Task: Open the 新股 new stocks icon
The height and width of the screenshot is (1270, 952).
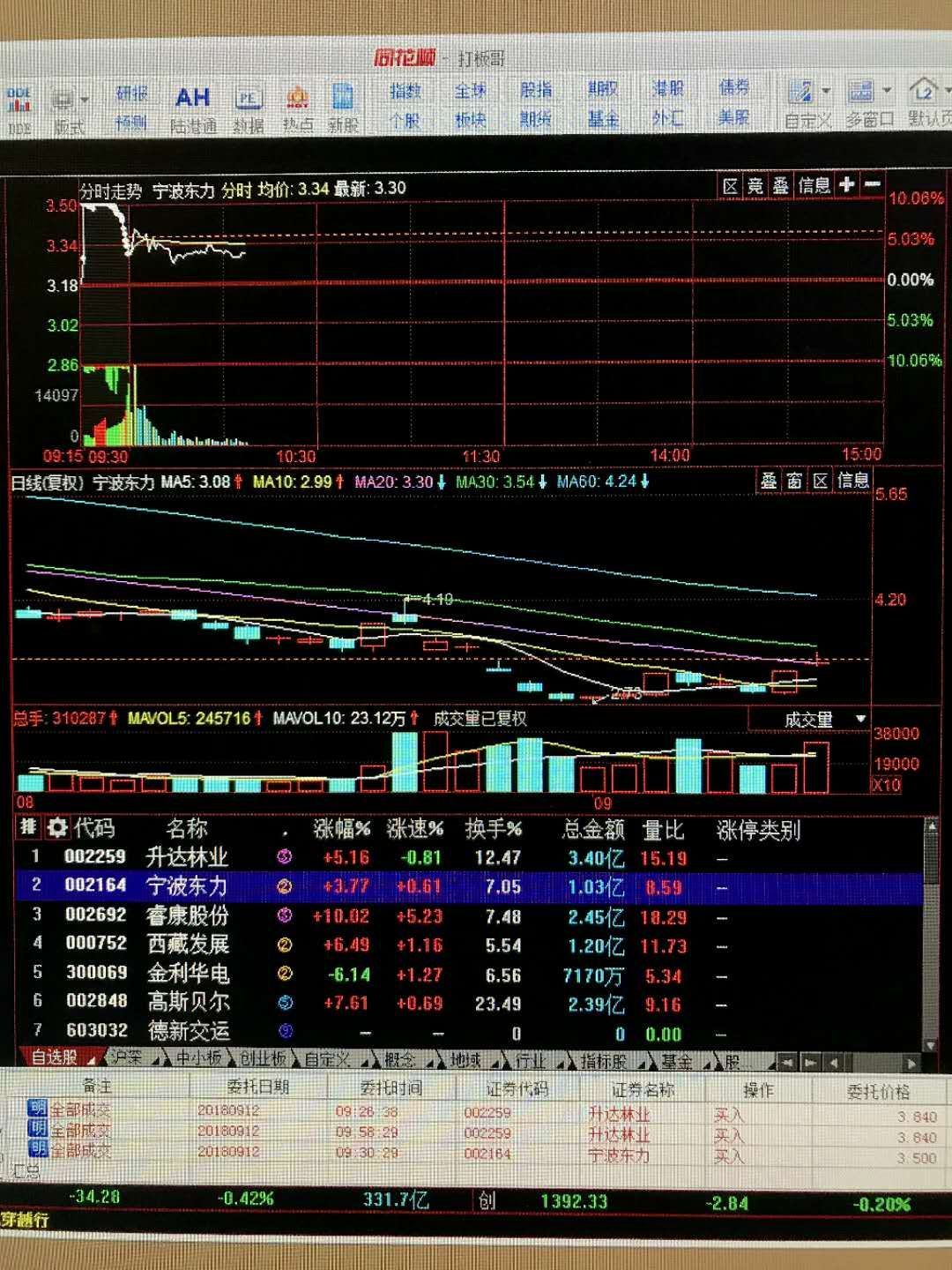Action: pos(343,108)
